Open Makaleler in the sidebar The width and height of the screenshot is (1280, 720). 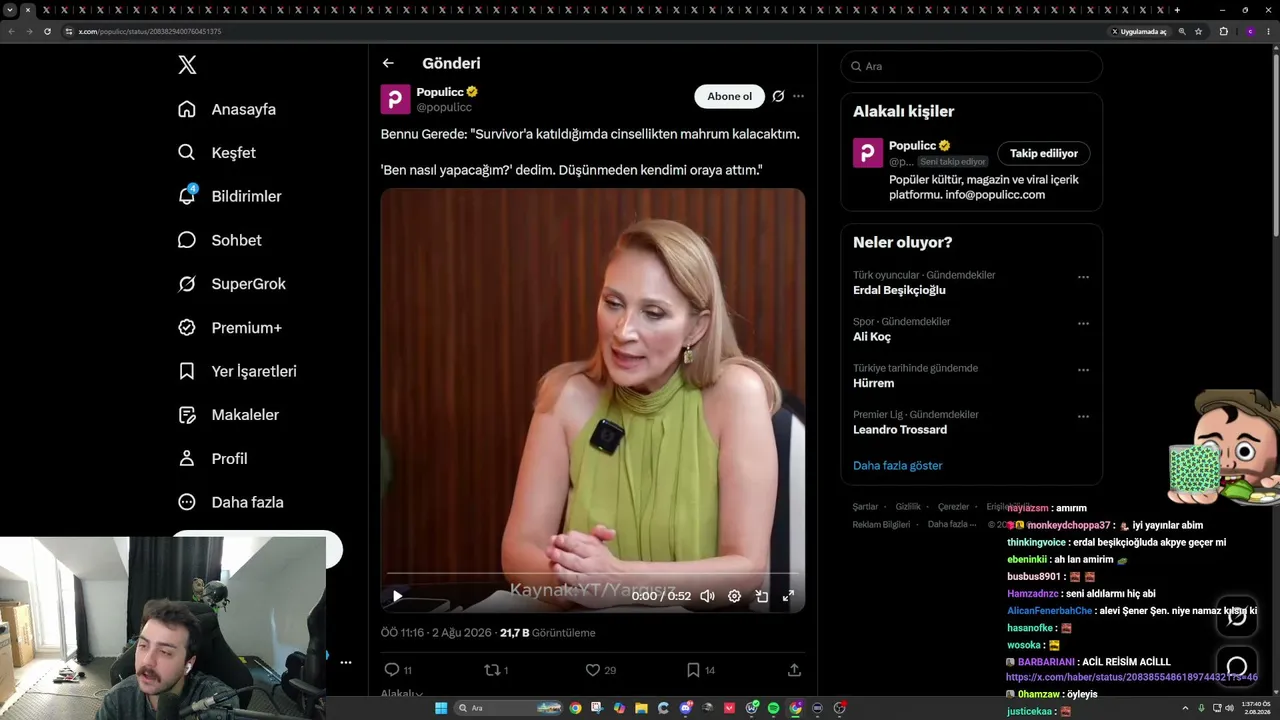[x=229, y=415]
